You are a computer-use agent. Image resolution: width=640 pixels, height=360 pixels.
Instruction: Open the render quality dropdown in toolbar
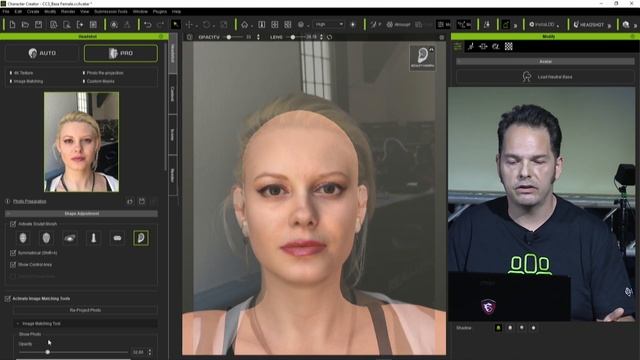coord(329,25)
